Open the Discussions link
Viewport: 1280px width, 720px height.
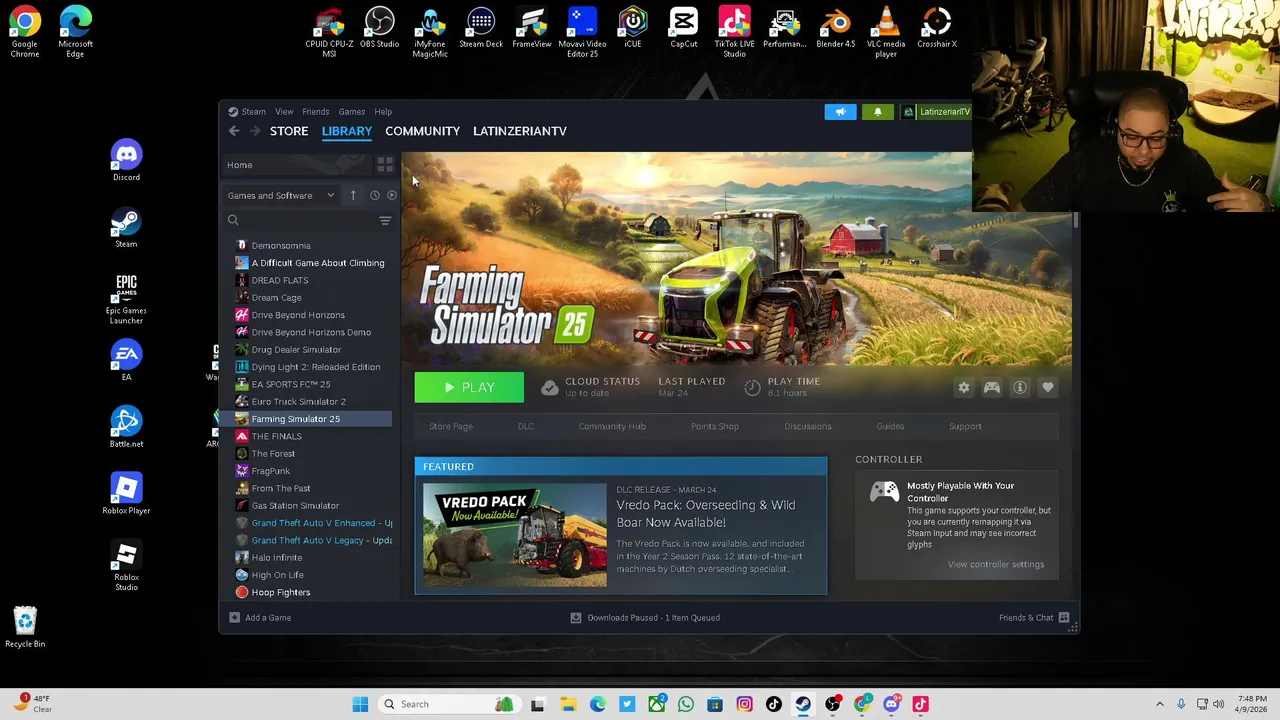point(808,427)
